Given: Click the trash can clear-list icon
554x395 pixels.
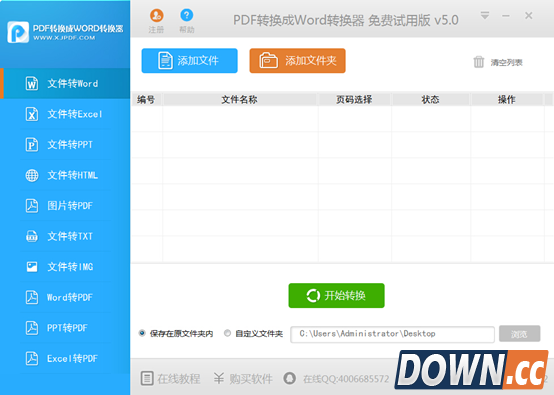Looking at the screenshot, I should pos(479,62).
